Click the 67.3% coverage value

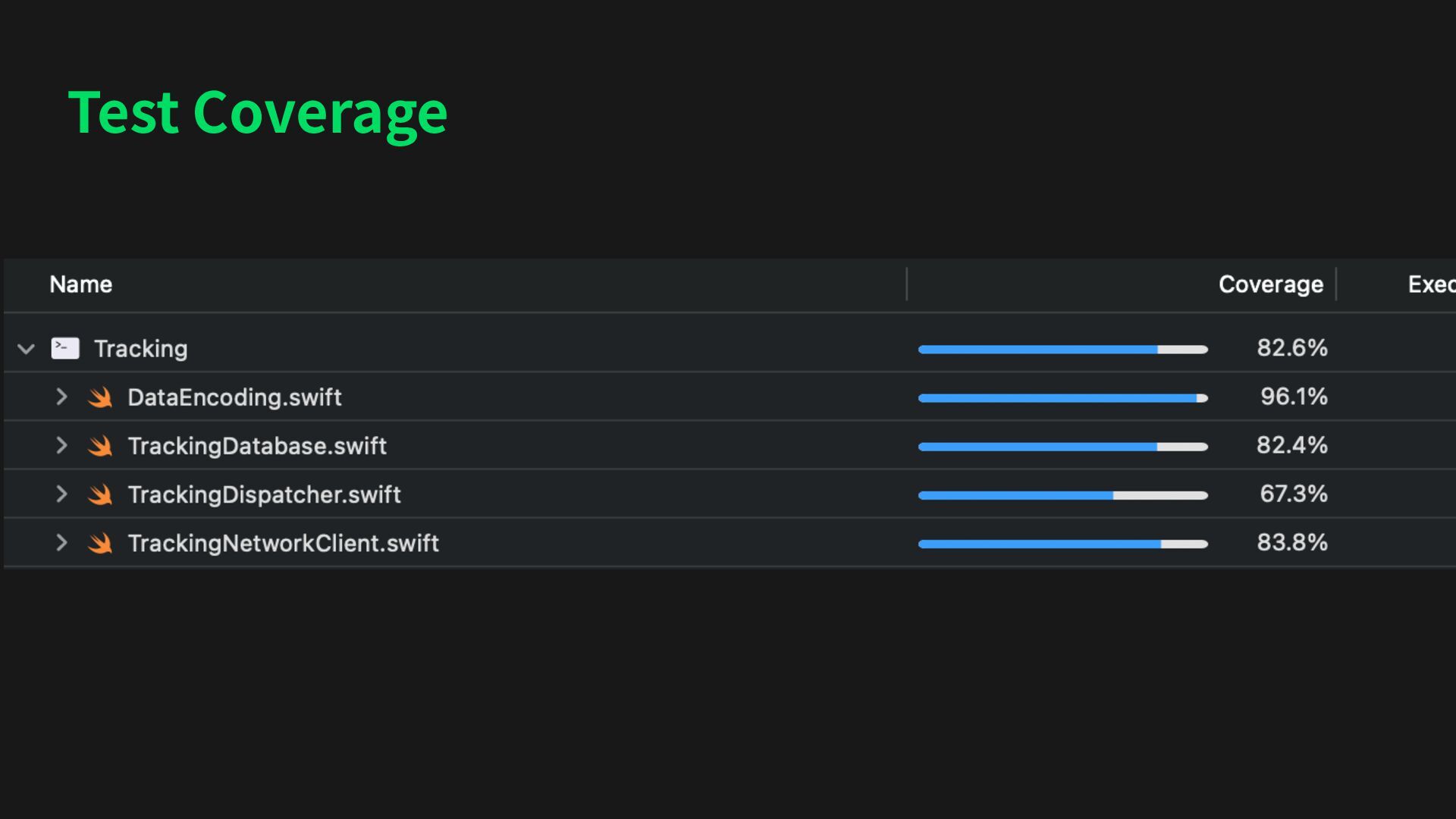point(1294,494)
